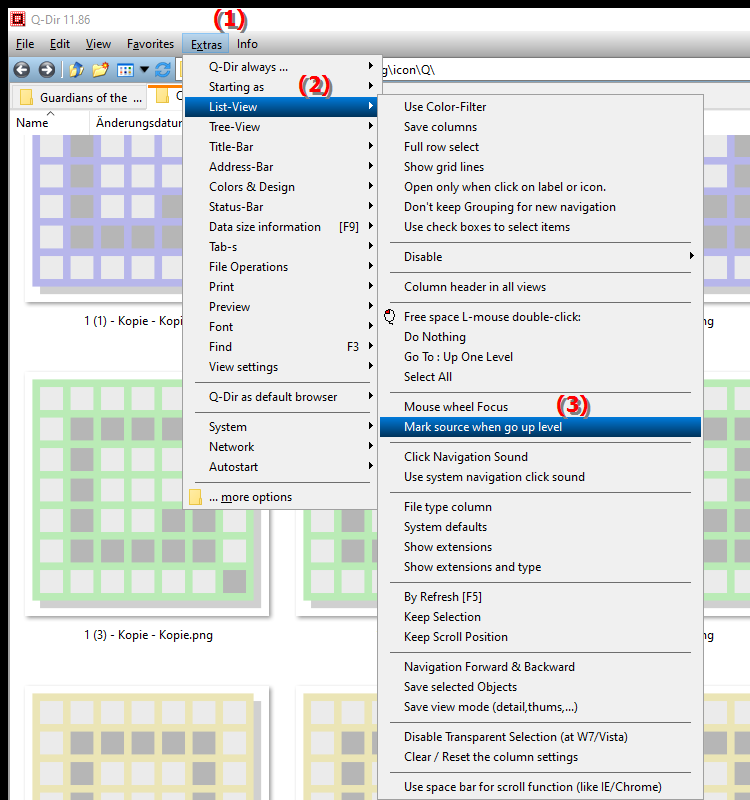Toggle Show grid lines option
Viewport: 750px width, 800px height.
(540, 166)
